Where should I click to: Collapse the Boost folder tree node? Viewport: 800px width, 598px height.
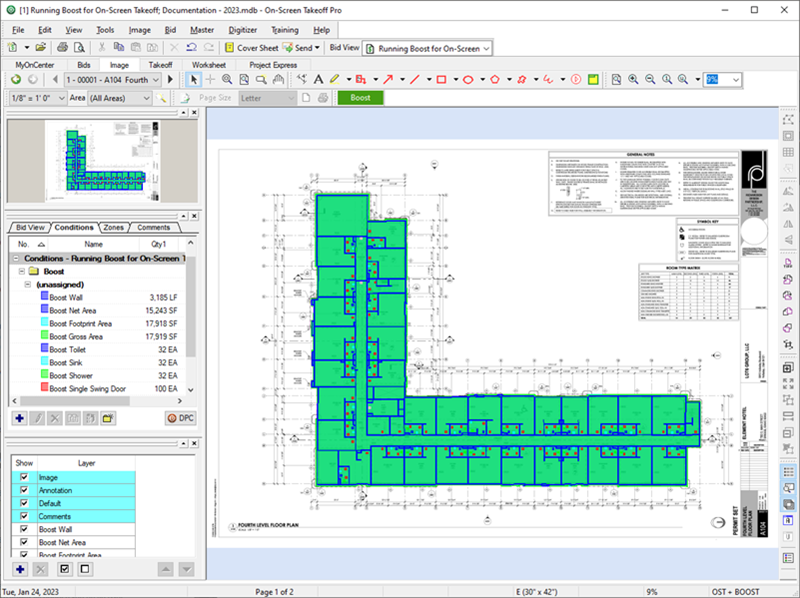click(x=21, y=271)
